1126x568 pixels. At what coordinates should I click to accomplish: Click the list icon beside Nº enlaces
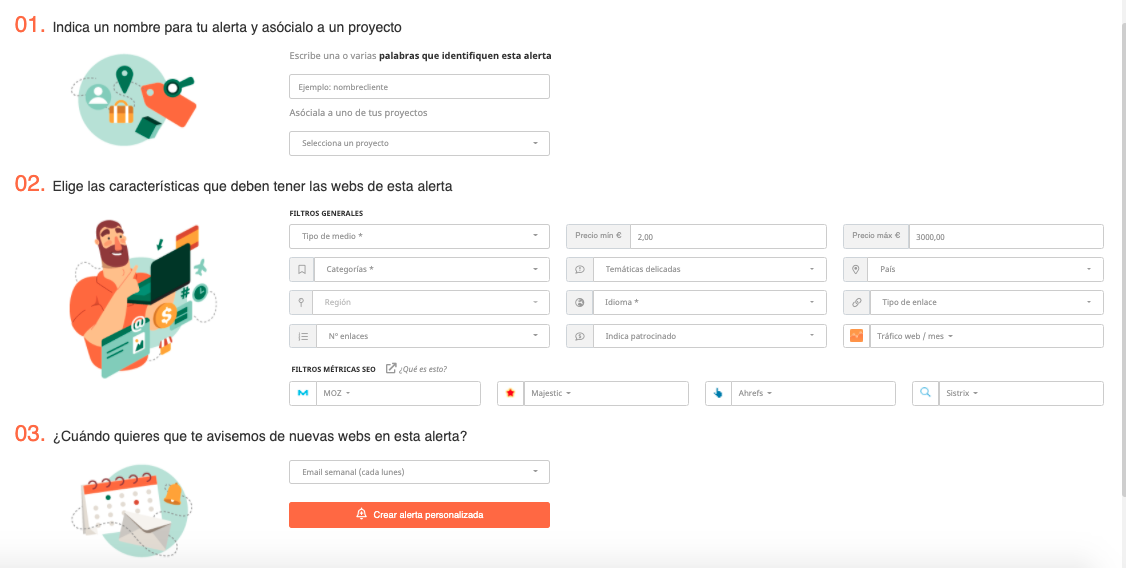coord(302,336)
